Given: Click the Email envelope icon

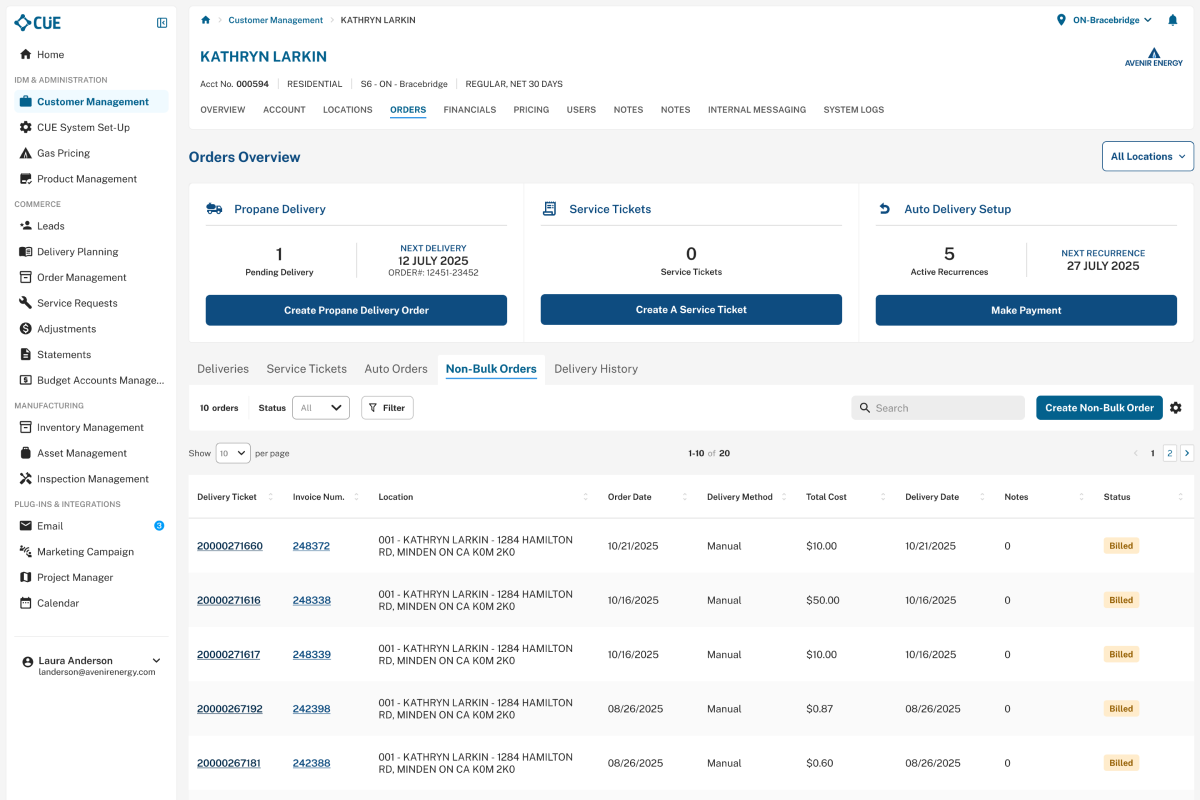Looking at the screenshot, I should [26, 526].
